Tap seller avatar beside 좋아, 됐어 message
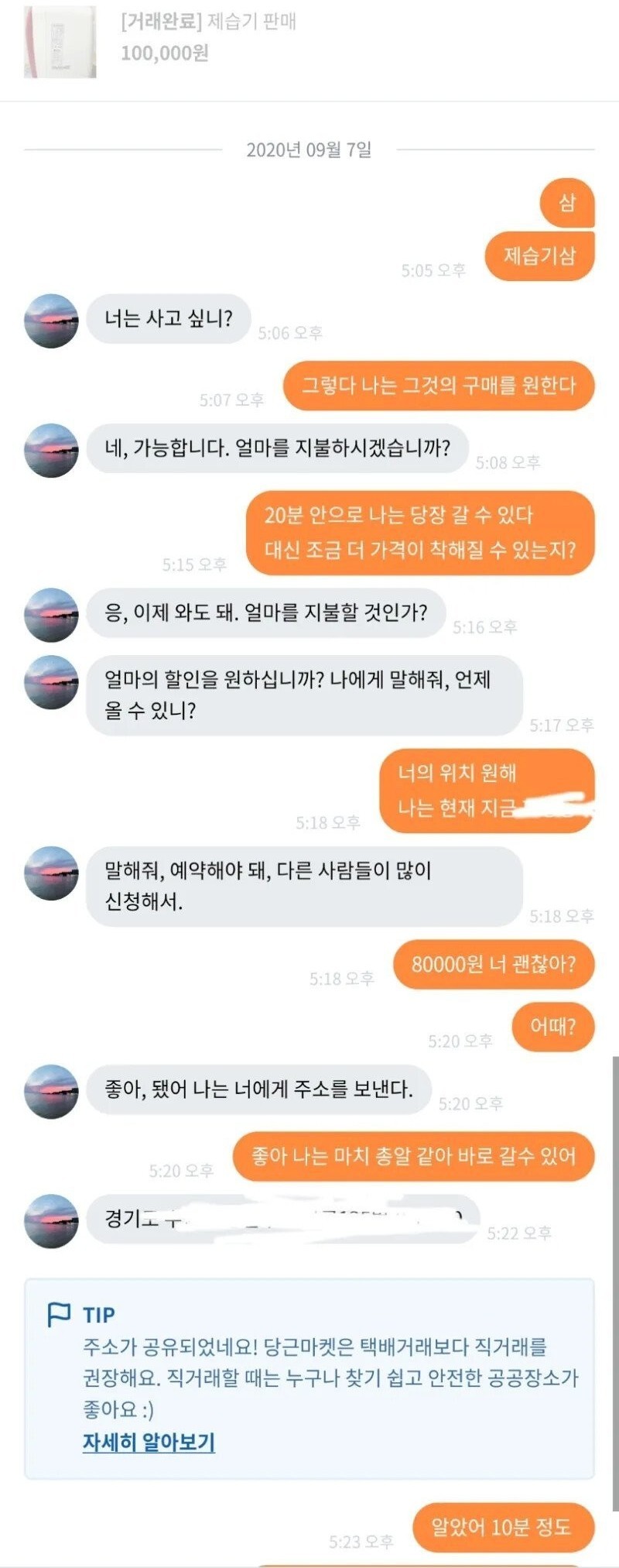This screenshot has width=619, height=1568. click(x=51, y=1092)
